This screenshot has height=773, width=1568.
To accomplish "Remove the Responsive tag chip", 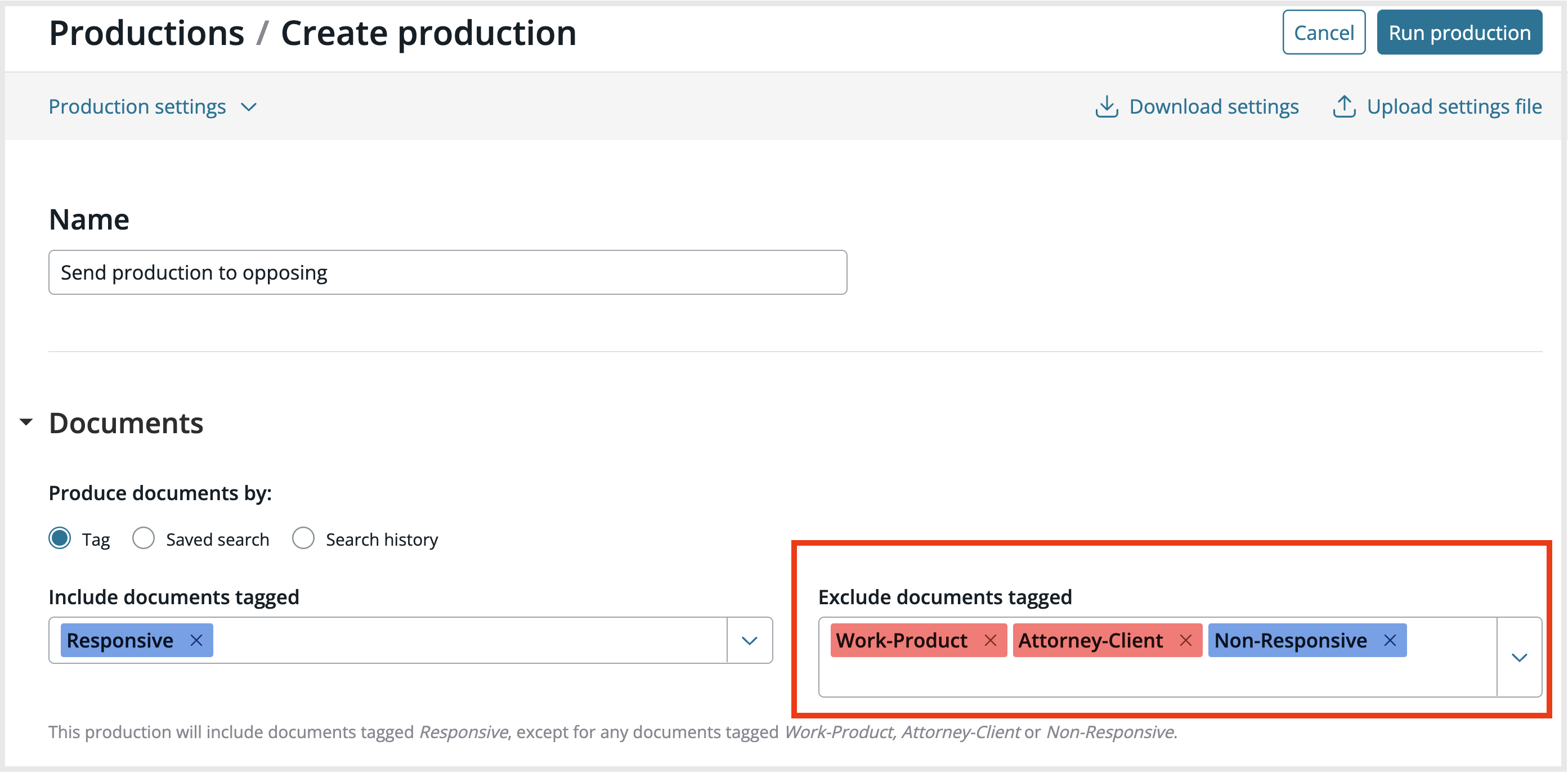I will tap(196, 640).
